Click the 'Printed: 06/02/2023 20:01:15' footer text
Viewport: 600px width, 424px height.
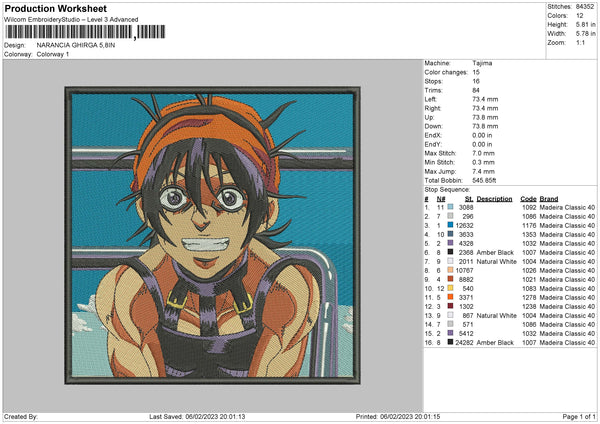pyautogui.click(x=398, y=416)
